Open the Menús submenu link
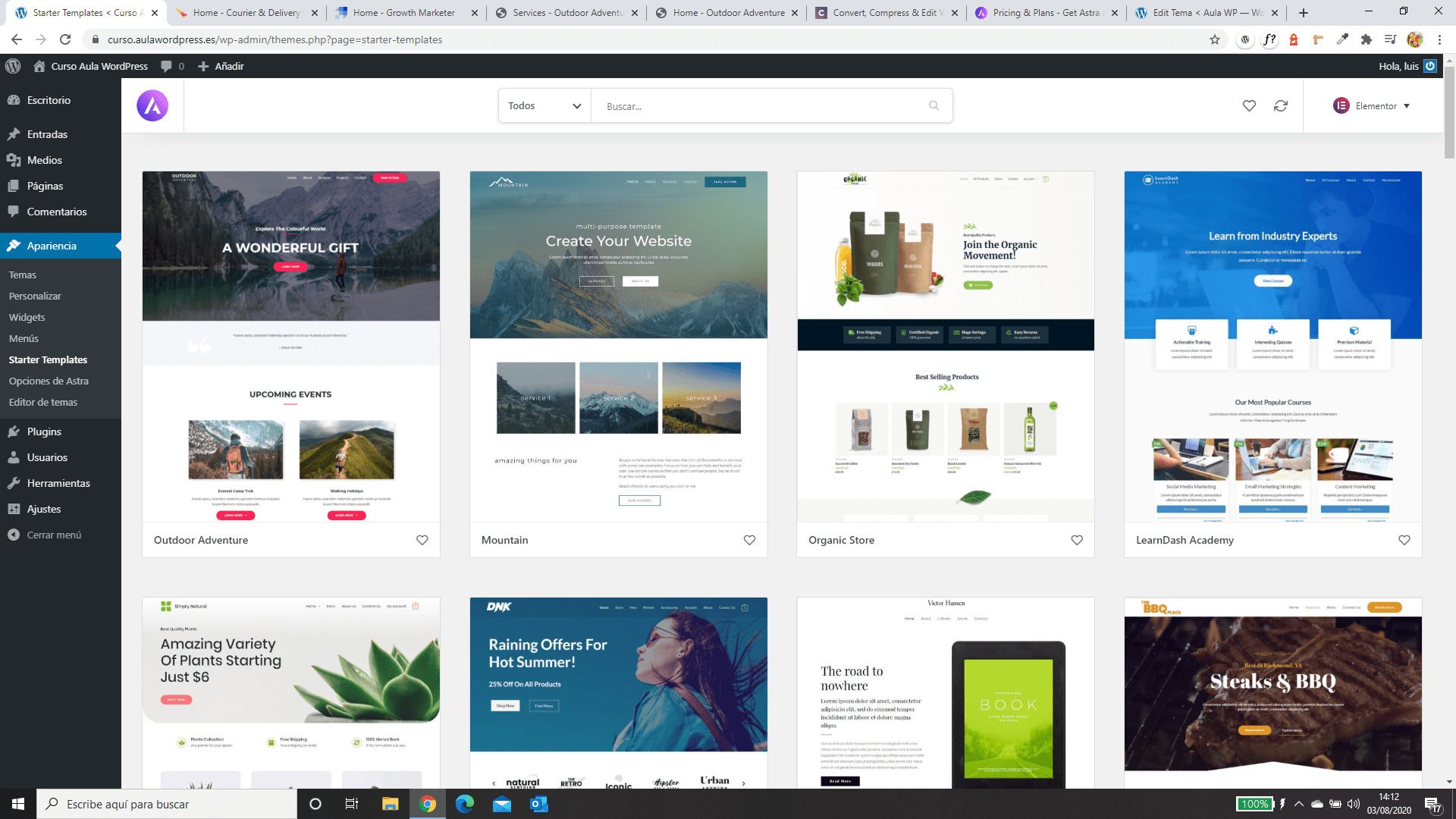Viewport: 1456px width, 819px height. [24, 338]
